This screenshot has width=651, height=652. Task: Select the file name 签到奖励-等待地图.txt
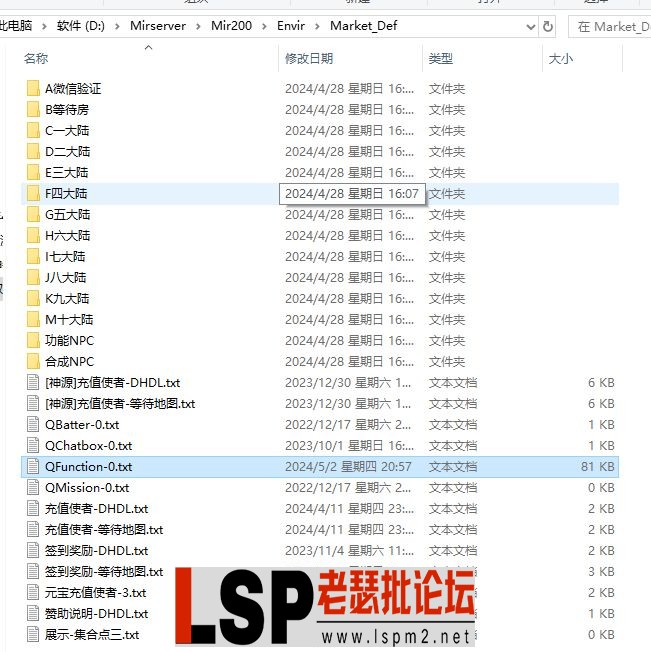pyautogui.click(x=104, y=572)
